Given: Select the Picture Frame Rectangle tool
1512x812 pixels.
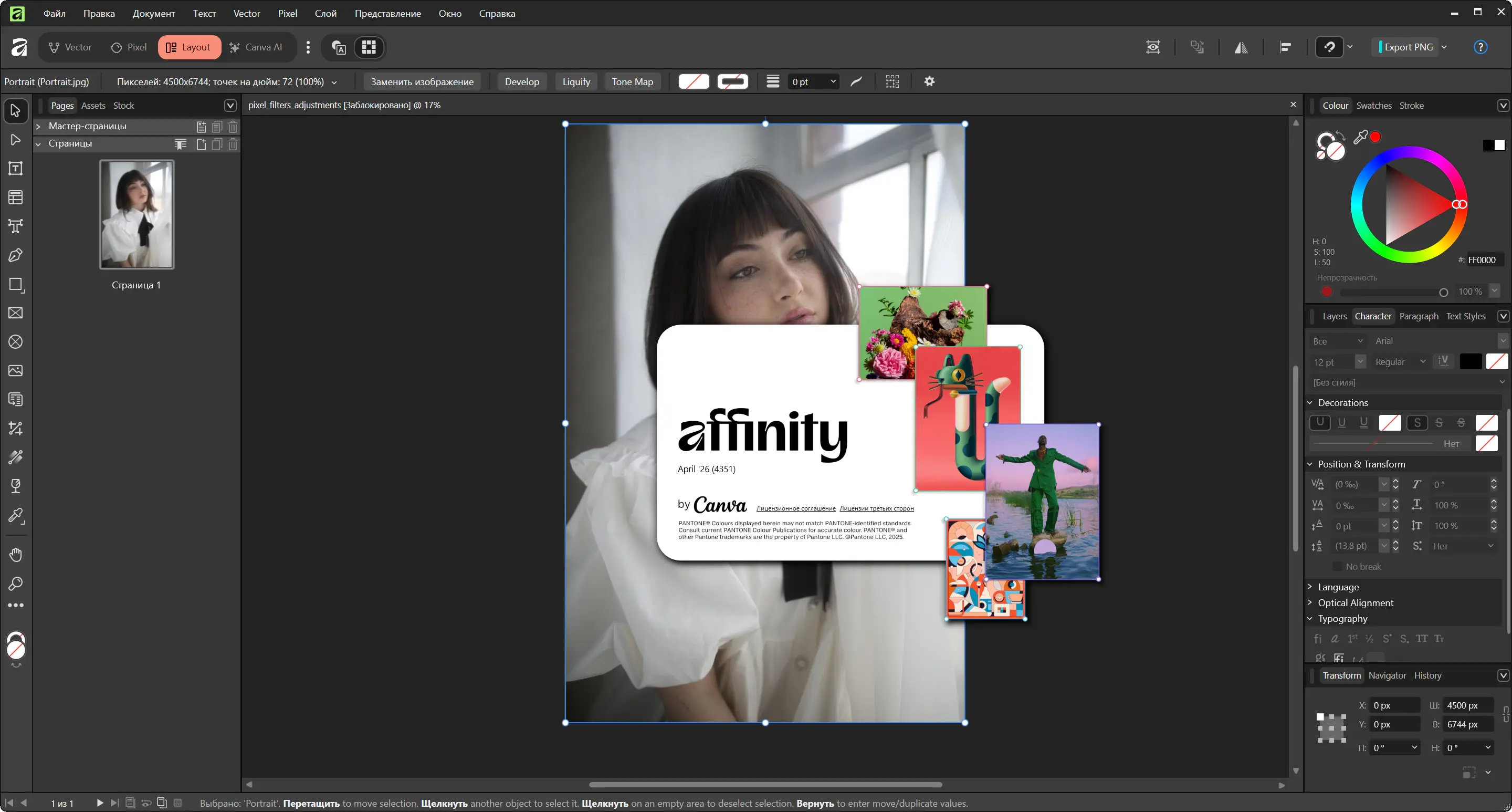Looking at the screenshot, I should pyautogui.click(x=16, y=313).
